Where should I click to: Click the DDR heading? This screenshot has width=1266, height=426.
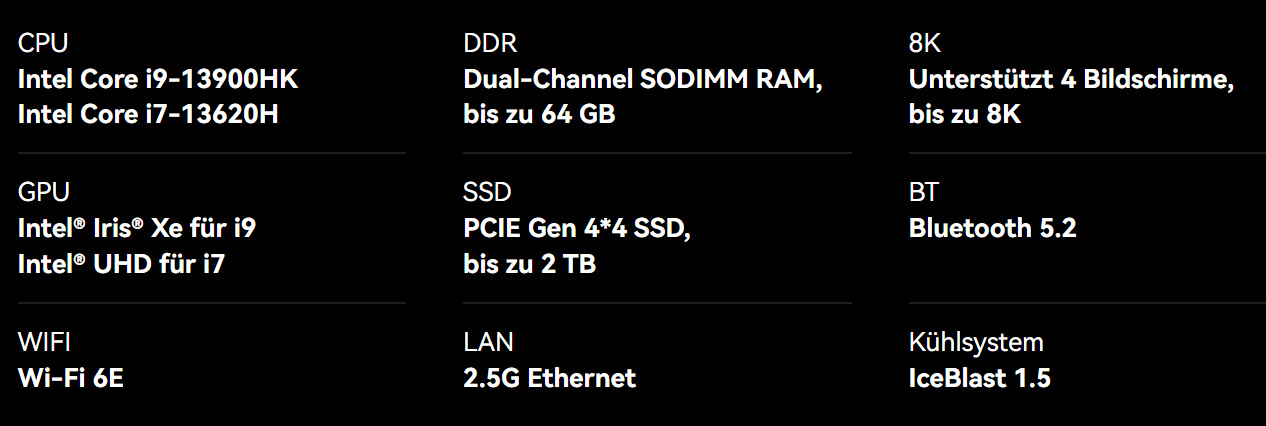point(490,44)
